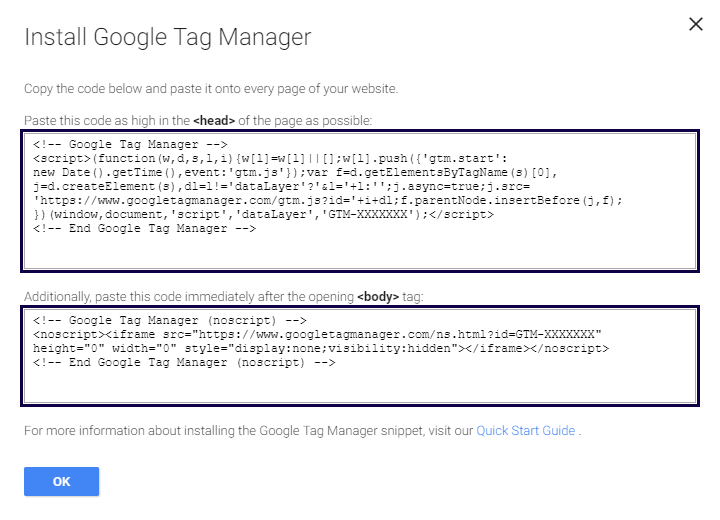Image resolution: width=720 pixels, height=520 pixels.
Task: Click the bold <head> word in the instructions
Action: 214,120
